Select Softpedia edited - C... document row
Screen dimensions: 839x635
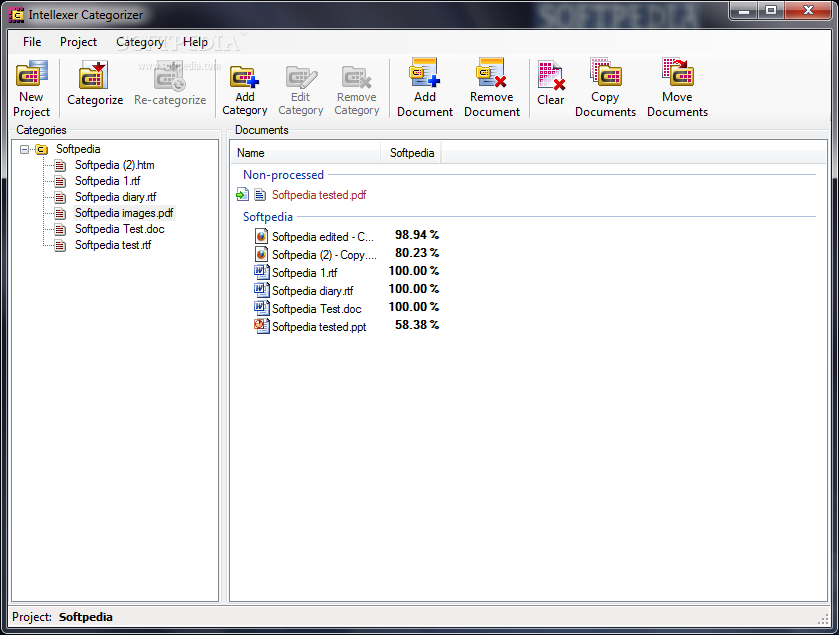(x=323, y=236)
